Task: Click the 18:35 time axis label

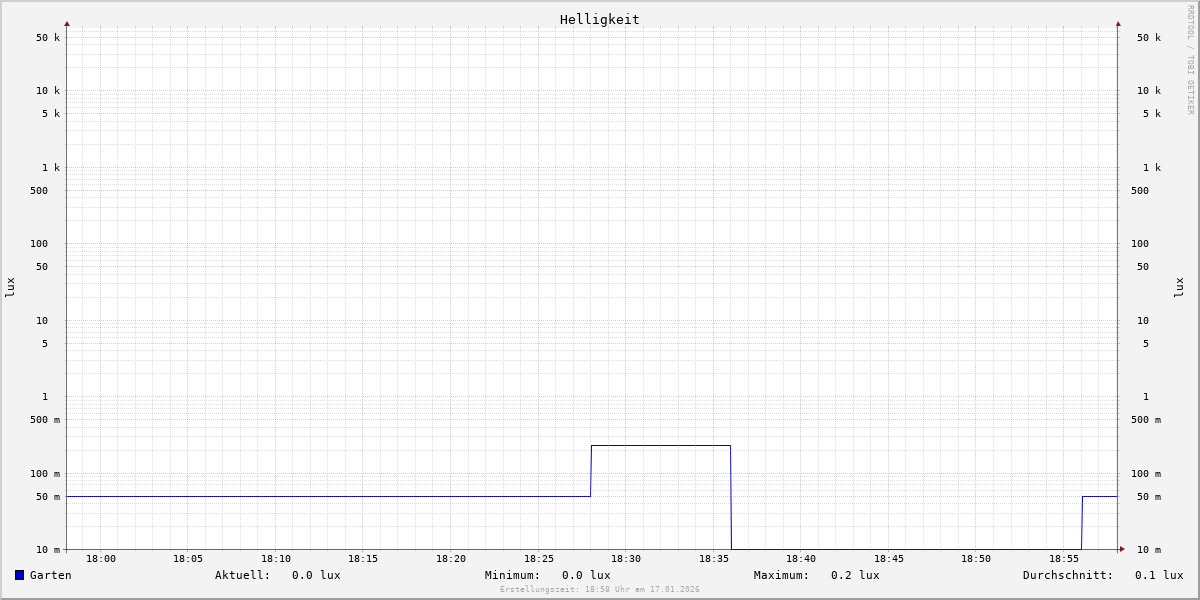Action: tap(714, 559)
